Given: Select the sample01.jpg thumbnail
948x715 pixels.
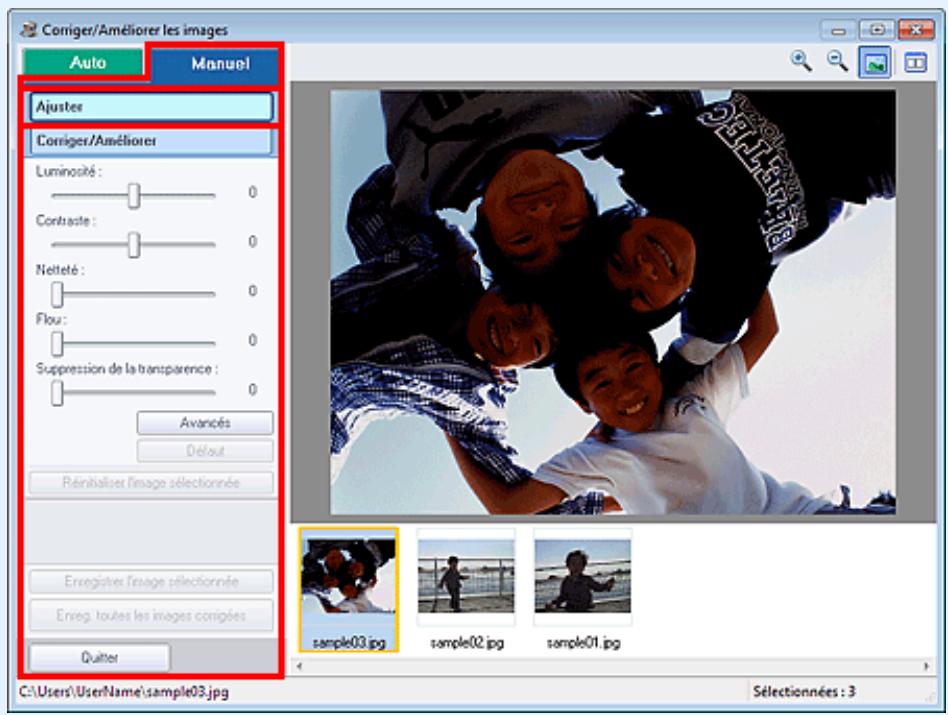Looking at the screenshot, I should point(583,589).
